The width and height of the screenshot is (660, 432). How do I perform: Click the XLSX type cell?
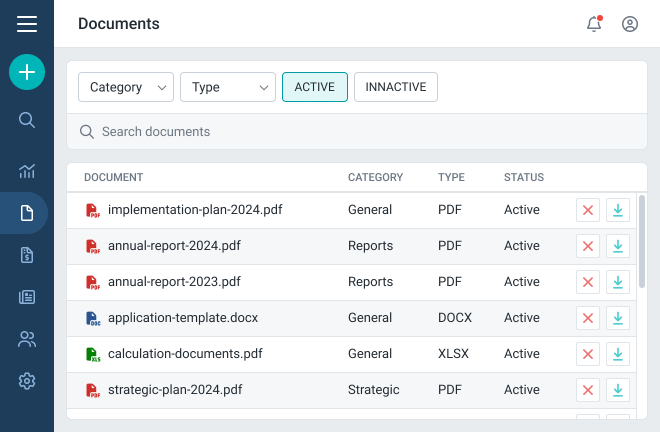453,354
